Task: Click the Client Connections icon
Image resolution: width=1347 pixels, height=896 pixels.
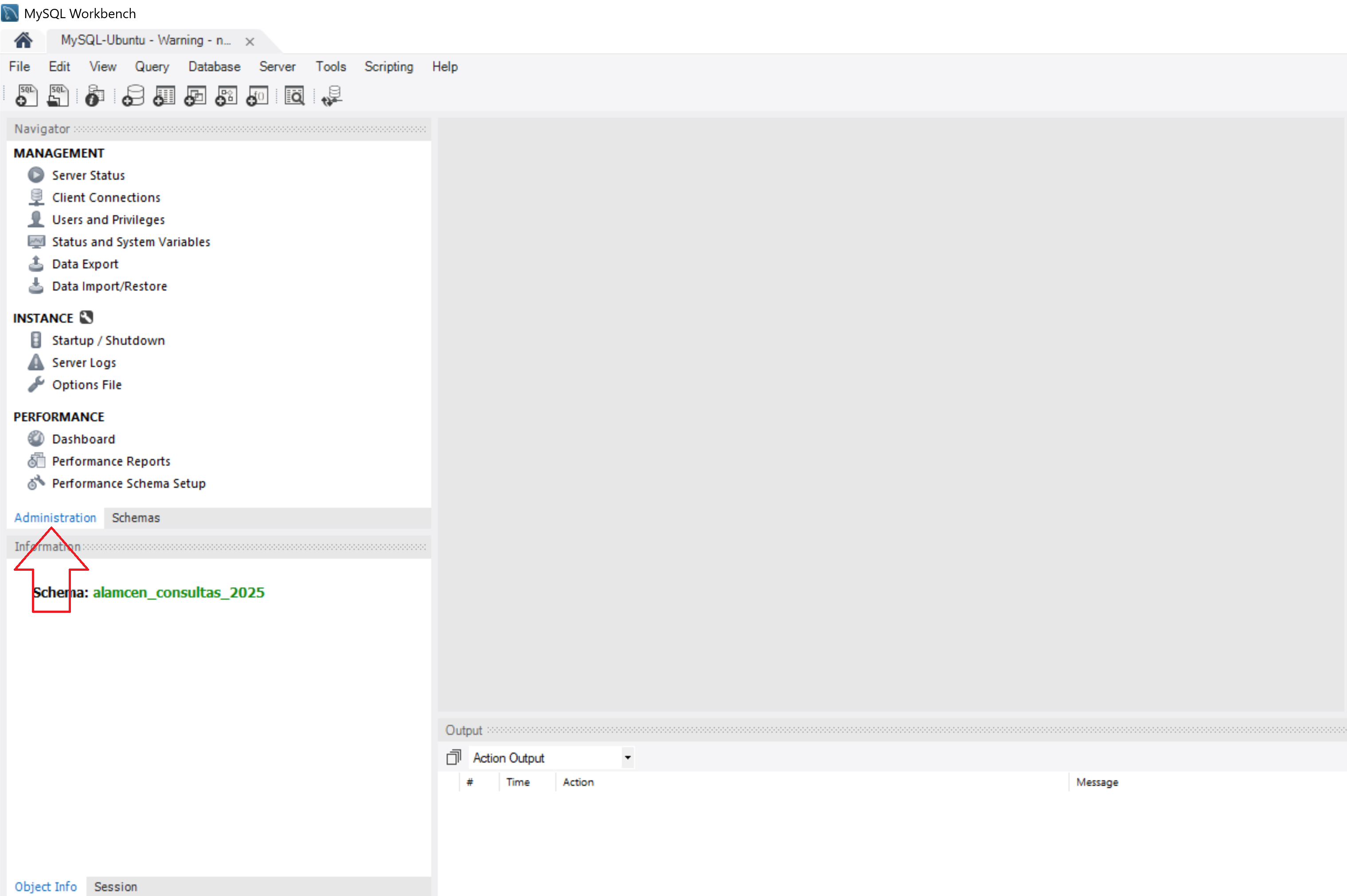Action: pyautogui.click(x=36, y=197)
